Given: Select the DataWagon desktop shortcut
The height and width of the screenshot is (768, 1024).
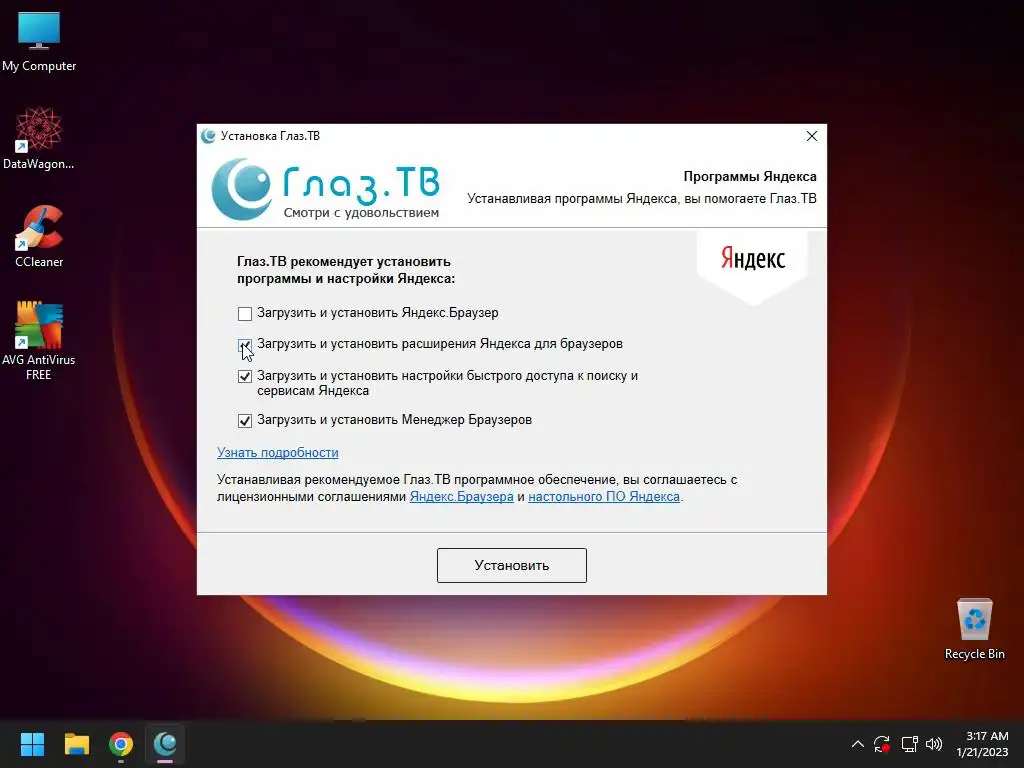Looking at the screenshot, I should click(x=39, y=139).
